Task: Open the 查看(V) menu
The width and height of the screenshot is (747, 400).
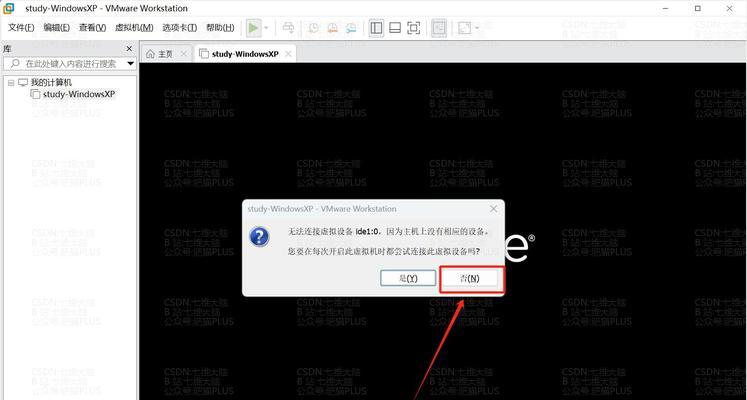Action: [92, 28]
